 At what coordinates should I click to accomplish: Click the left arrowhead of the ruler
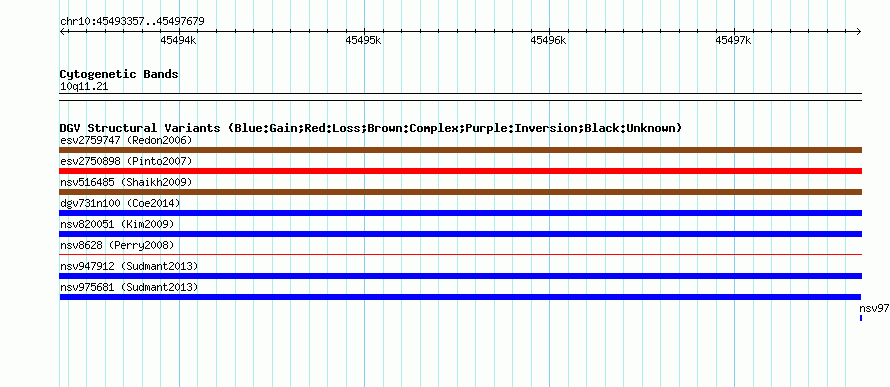[62, 32]
